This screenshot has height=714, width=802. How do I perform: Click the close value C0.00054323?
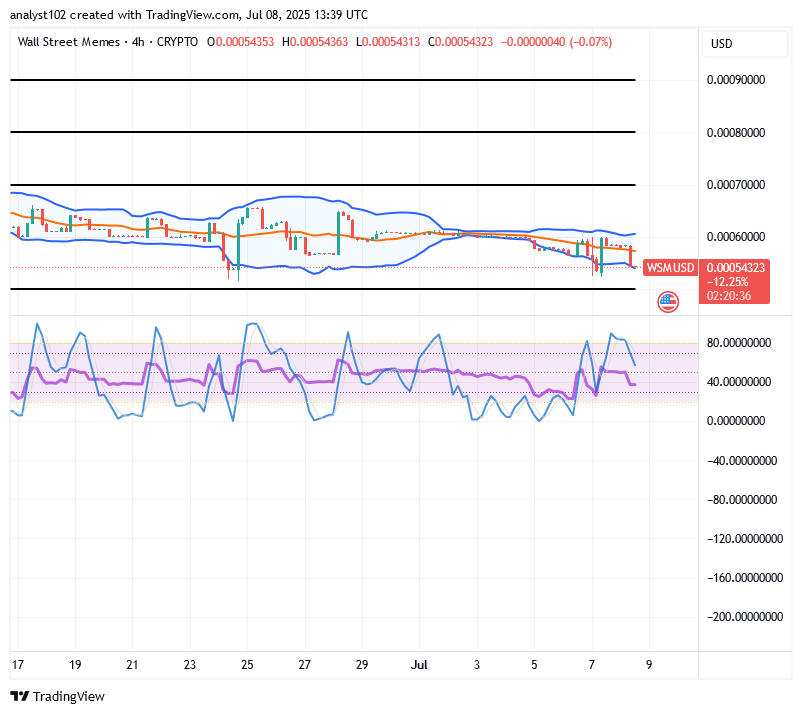[x=460, y=42]
